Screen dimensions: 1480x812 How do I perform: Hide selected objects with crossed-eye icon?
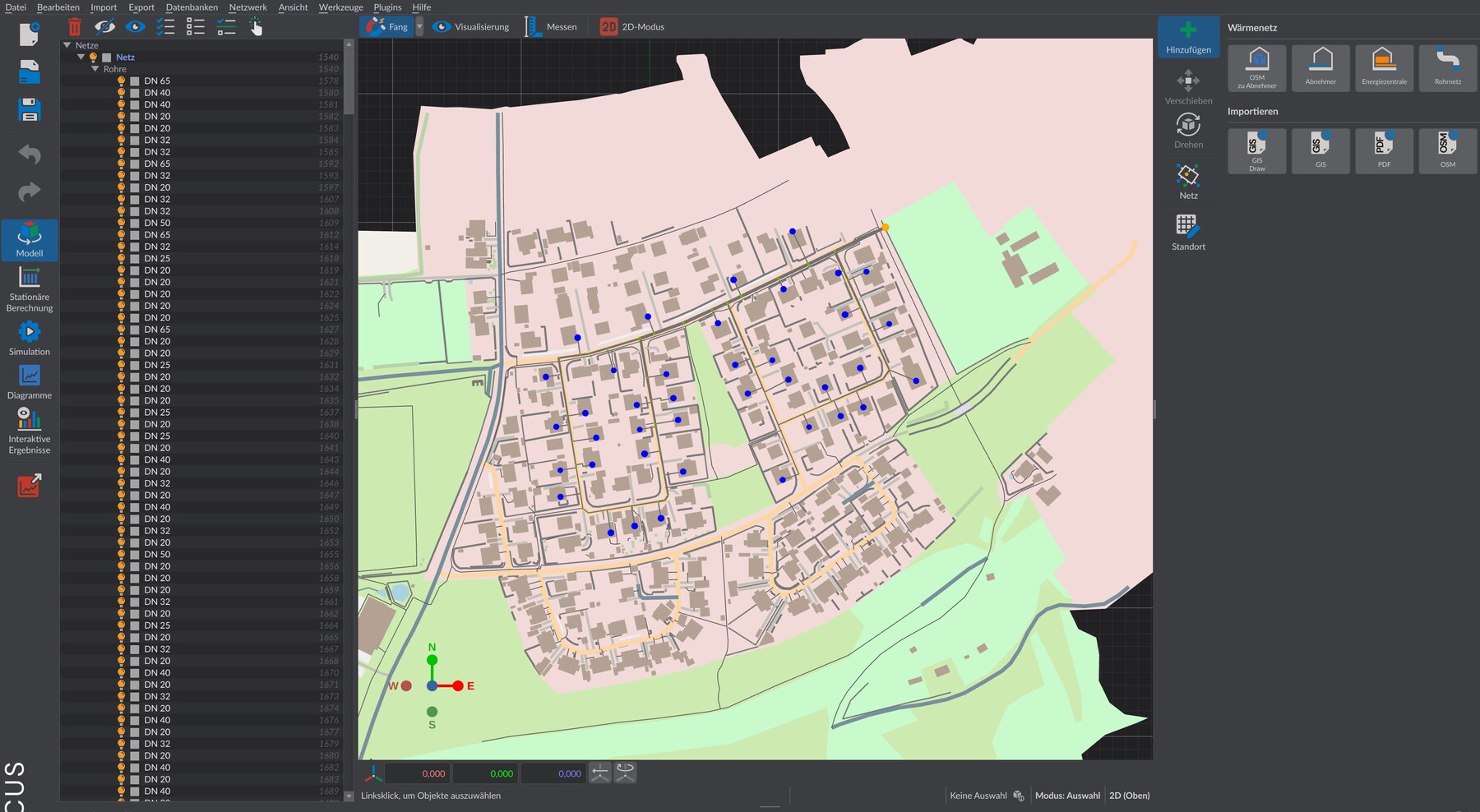click(x=104, y=27)
